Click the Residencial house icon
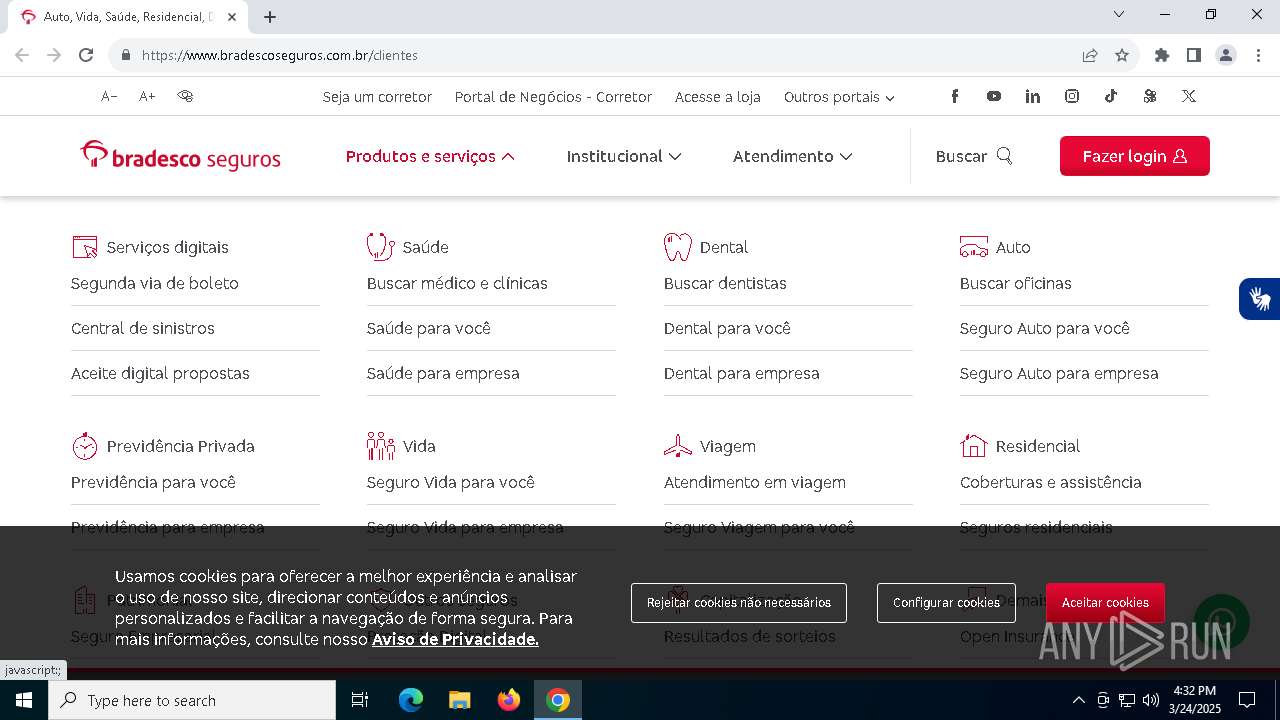The height and width of the screenshot is (720, 1280). pos(974,446)
